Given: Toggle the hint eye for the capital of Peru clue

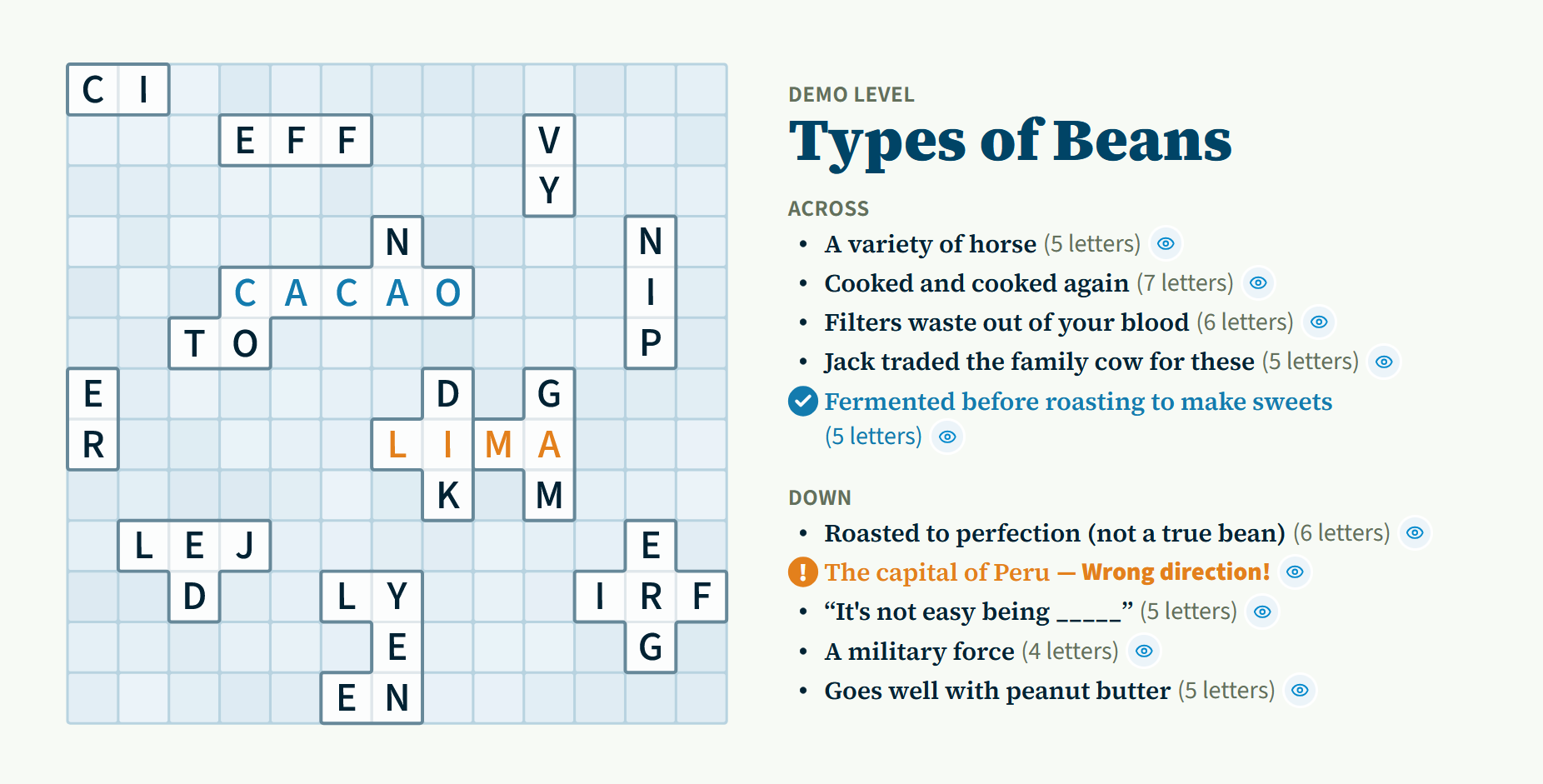Looking at the screenshot, I should click(x=1295, y=572).
